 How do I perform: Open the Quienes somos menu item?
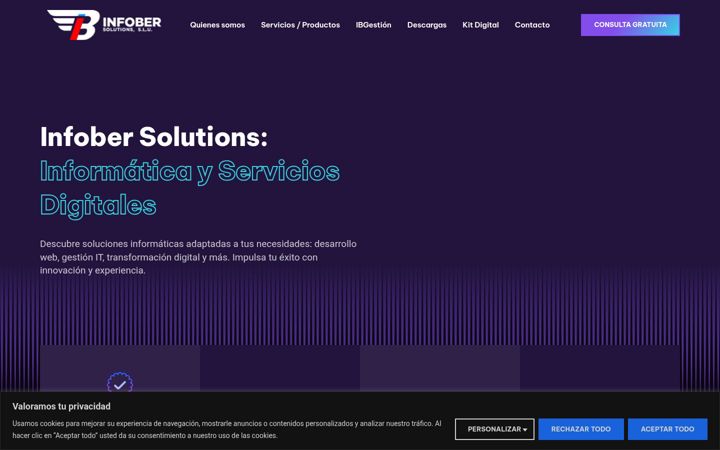tap(217, 25)
